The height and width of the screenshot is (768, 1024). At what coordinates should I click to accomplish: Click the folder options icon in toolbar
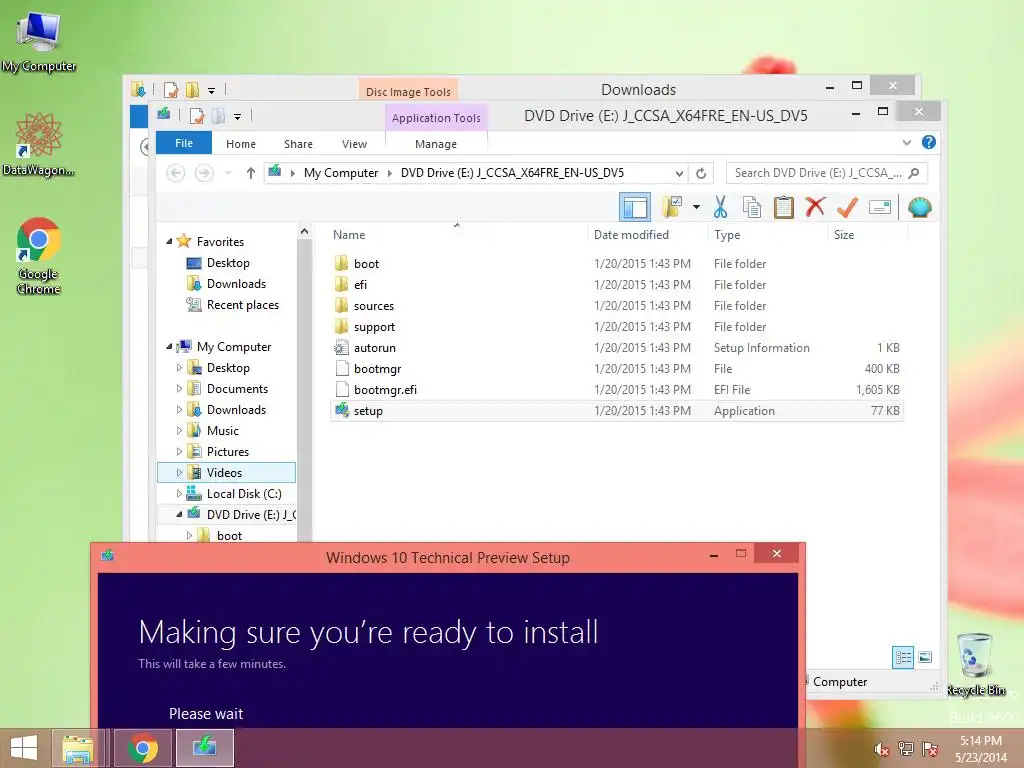(672, 207)
